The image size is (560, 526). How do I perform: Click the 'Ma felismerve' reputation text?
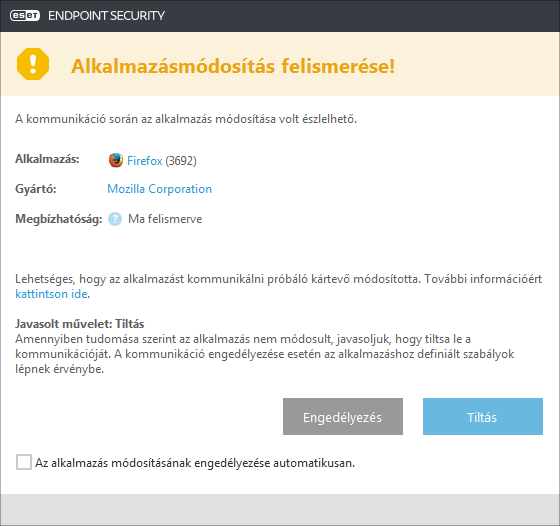pos(165,219)
